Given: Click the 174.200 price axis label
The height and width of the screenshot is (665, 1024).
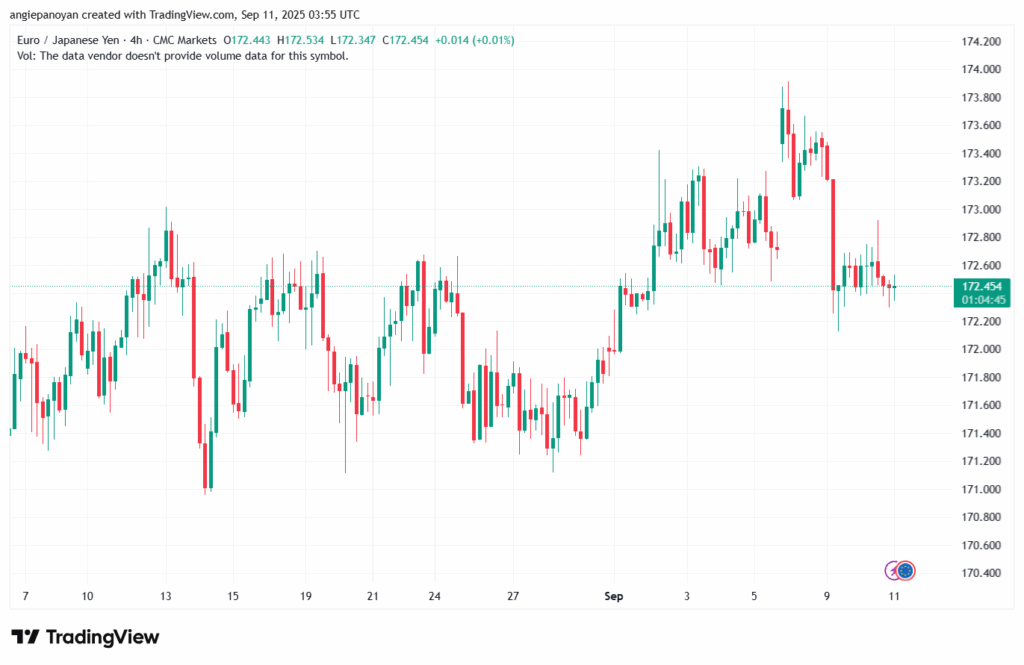Looking at the screenshot, I should 982,42.
